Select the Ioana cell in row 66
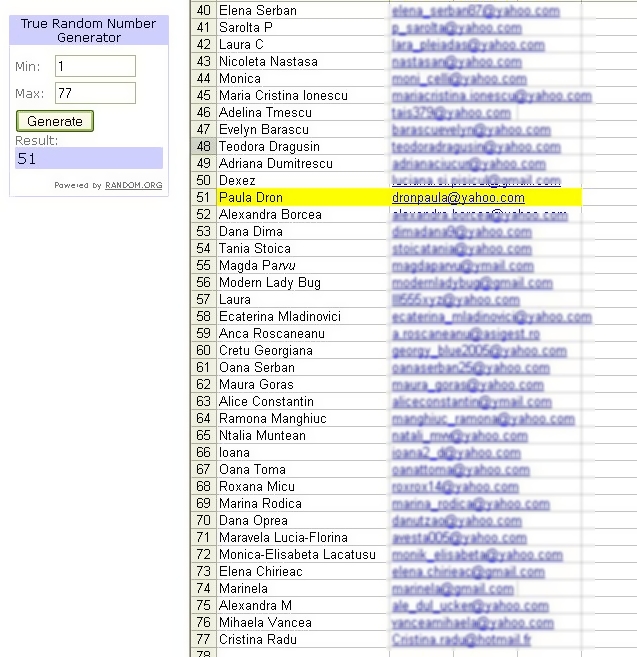Viewport: 637px width, 657px height. (x=303, y=452)
